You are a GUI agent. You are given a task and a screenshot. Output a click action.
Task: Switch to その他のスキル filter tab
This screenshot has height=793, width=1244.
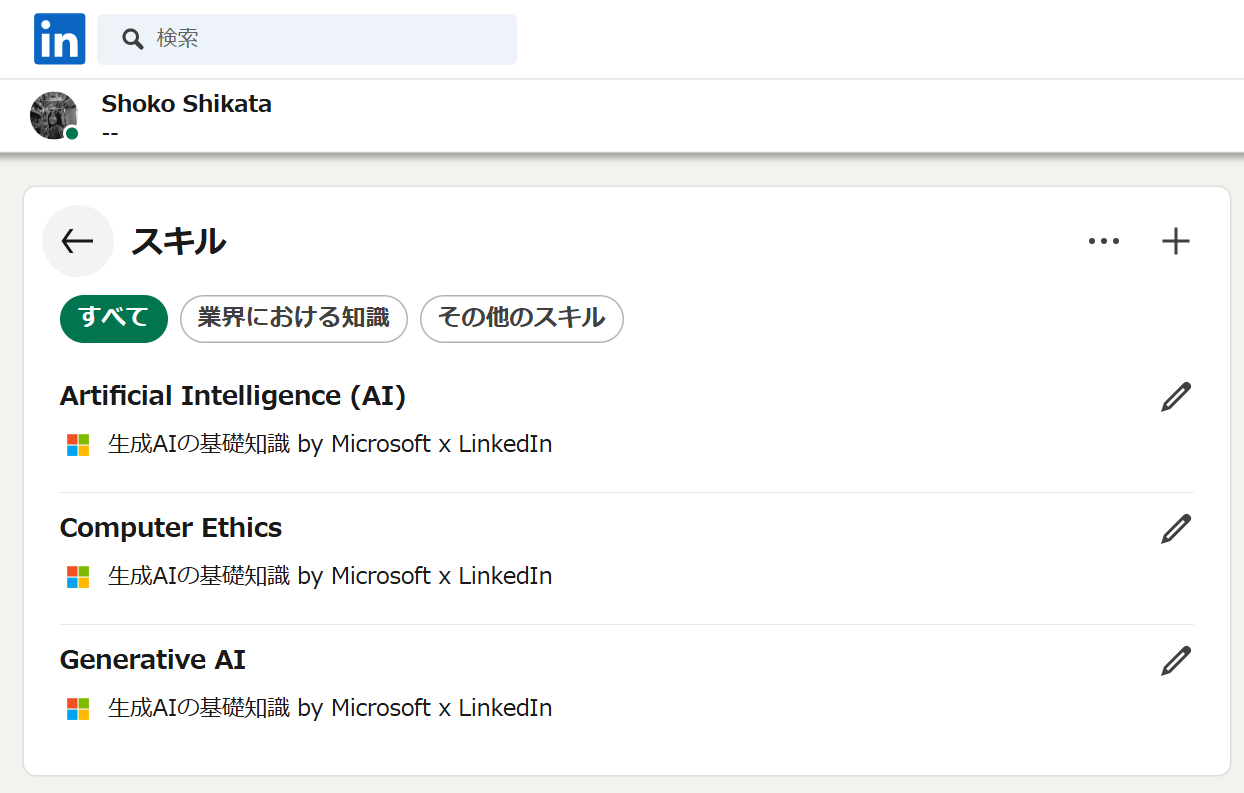coord(521,319)
